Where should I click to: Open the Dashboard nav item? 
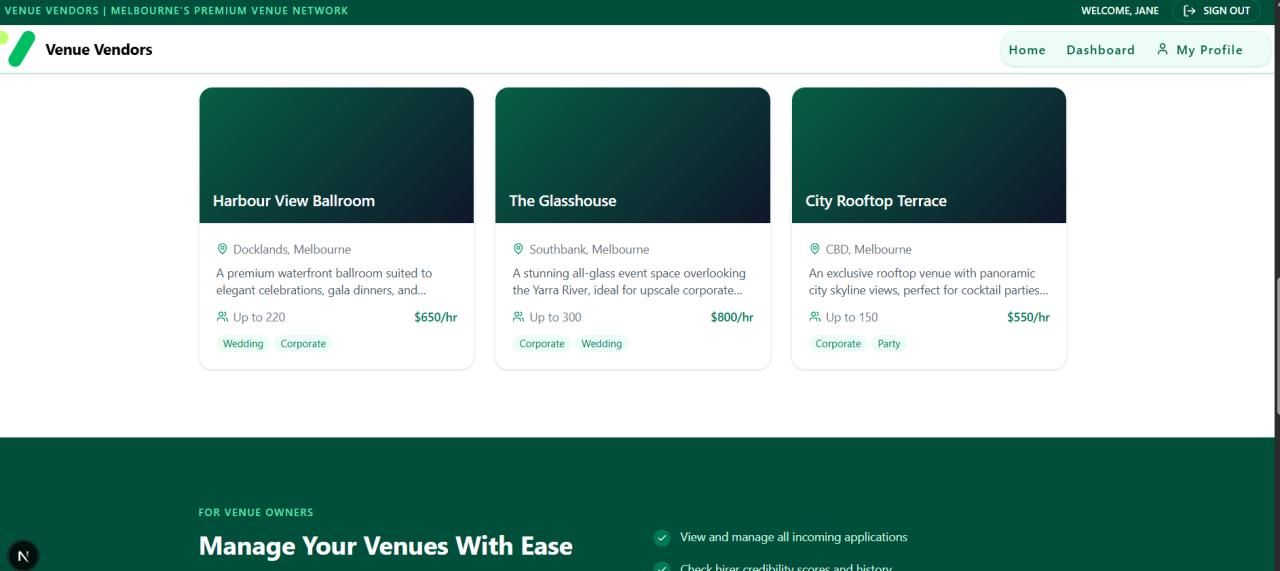1100,50
